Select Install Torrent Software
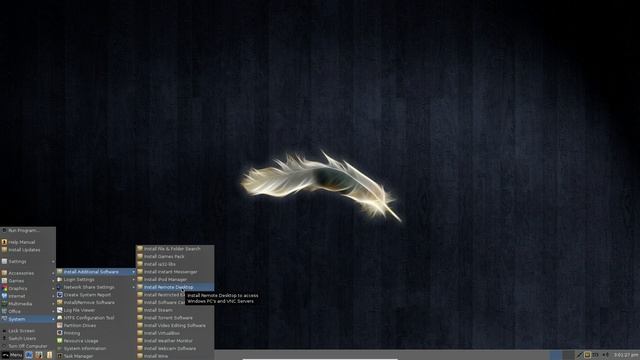 [x=175, y=318]
